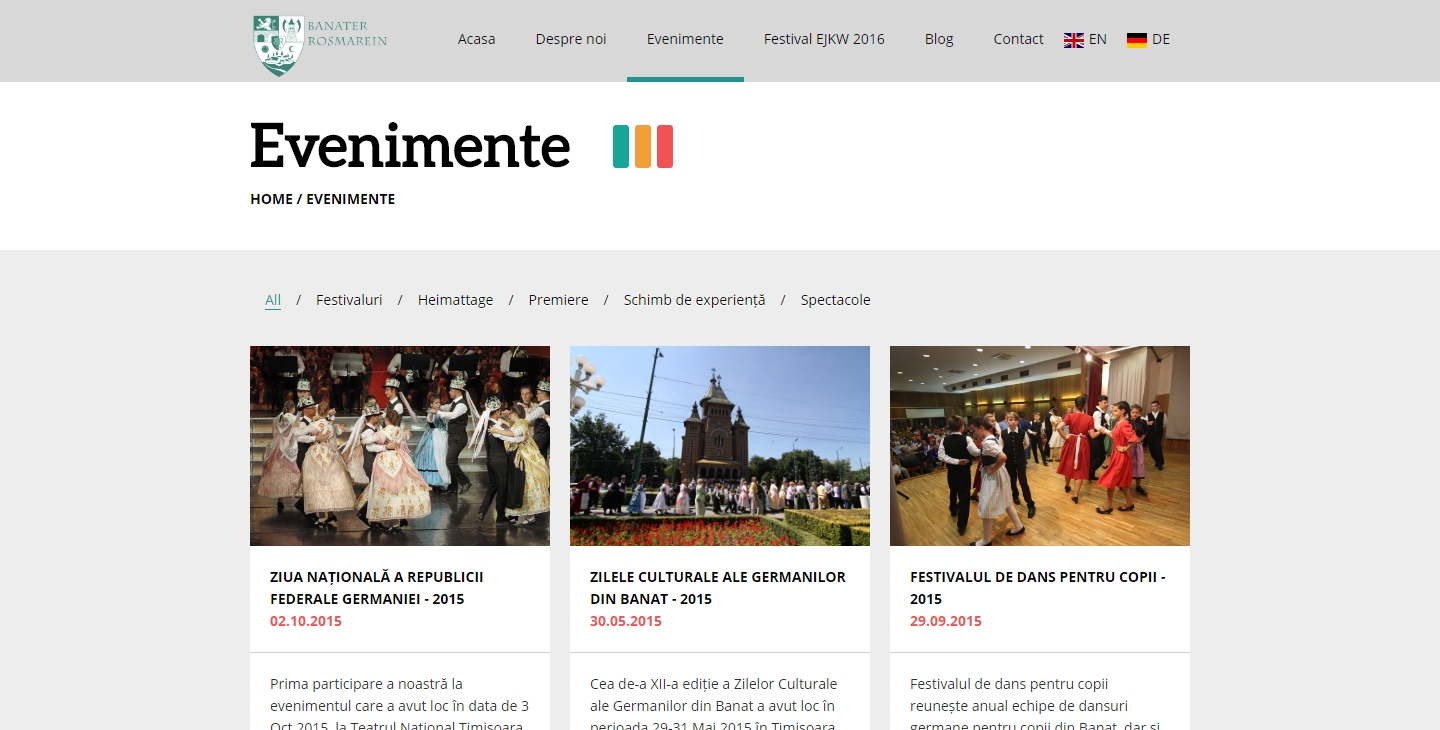Image resolution: width=1440 pixels, height=730 pixels.
Task: Show only Premiere events
Action: 558,300
